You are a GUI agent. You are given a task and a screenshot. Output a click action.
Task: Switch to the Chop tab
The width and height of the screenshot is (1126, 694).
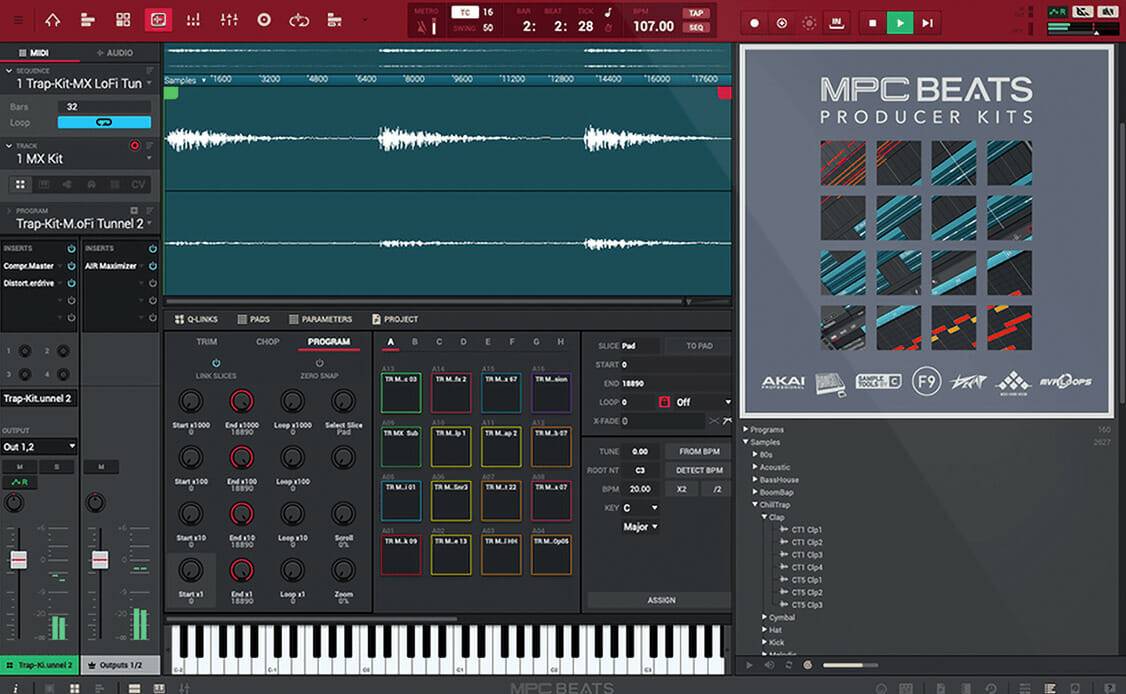(x=267, y=342)
